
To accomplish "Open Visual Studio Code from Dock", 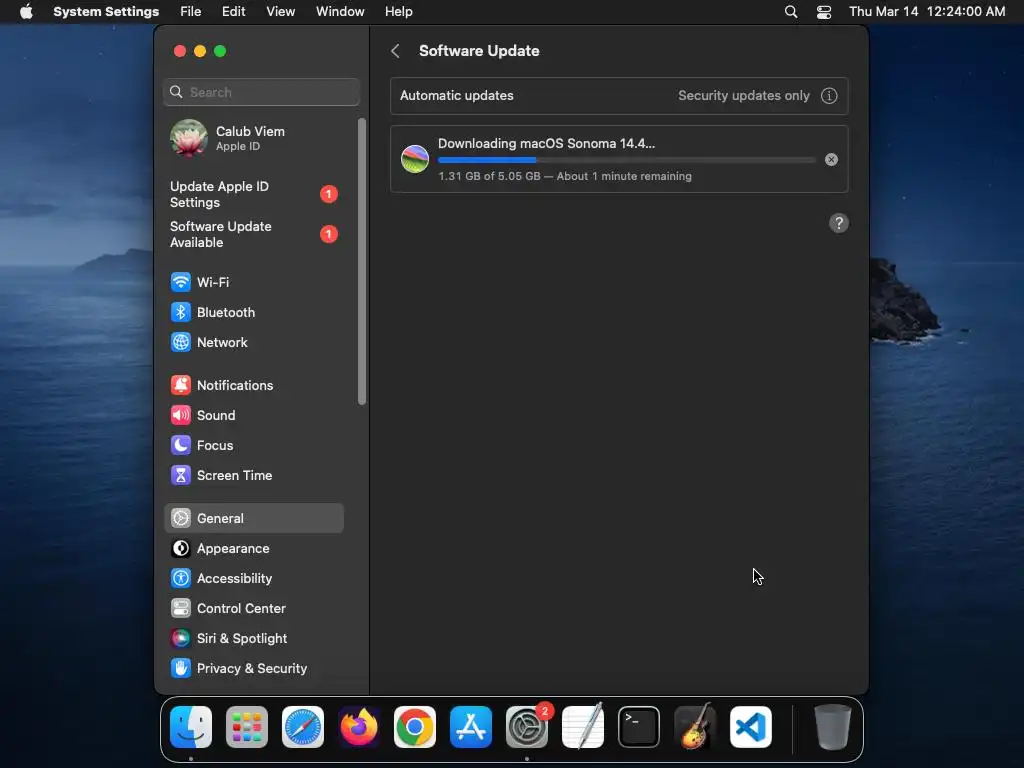I will pos(751,727).
